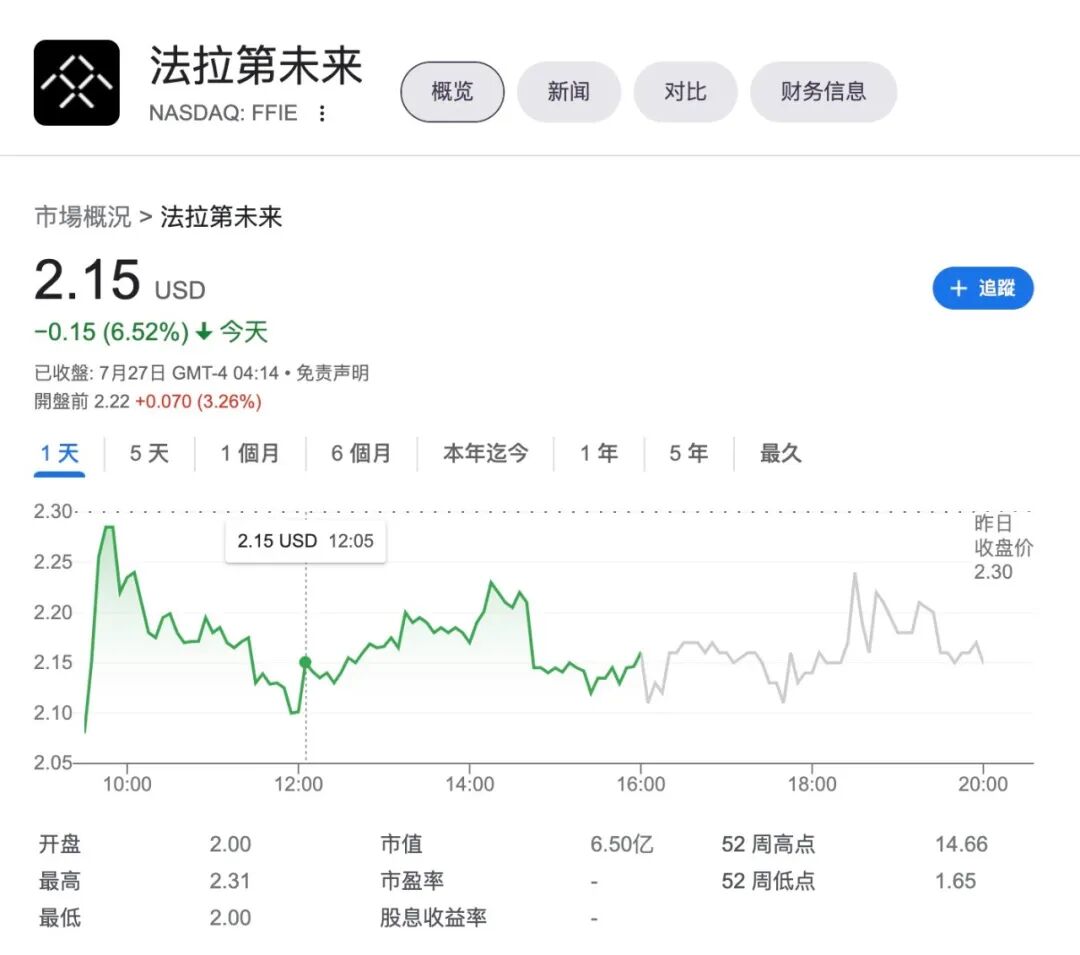This screenshot has height=955, width=1080.
Task: Click the 市值 6.50亿 value
Action: click(621, 844)
